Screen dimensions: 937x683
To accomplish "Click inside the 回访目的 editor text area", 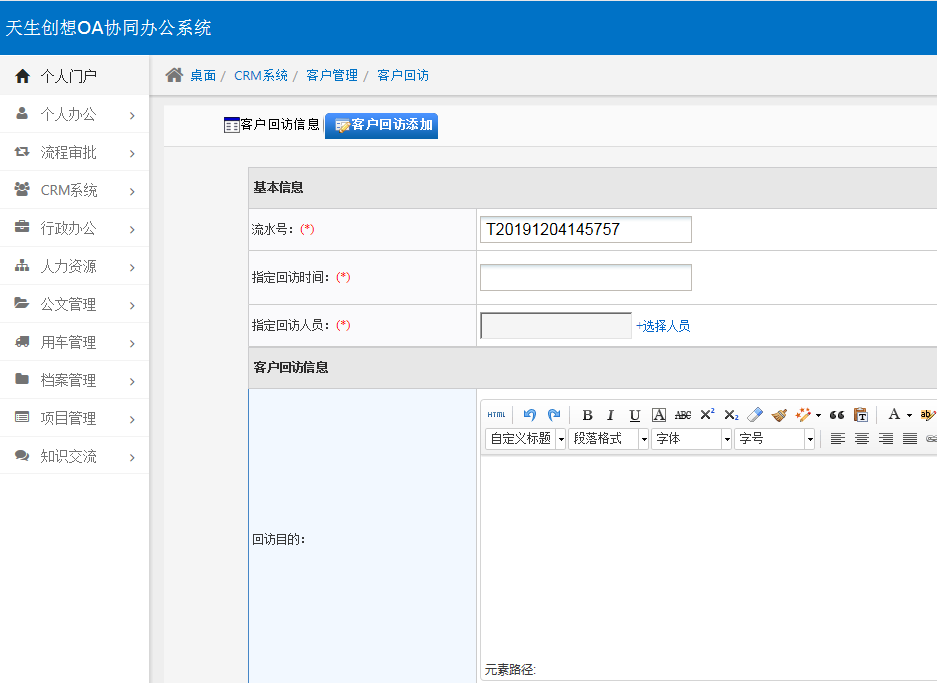I will tap(708, 556).
